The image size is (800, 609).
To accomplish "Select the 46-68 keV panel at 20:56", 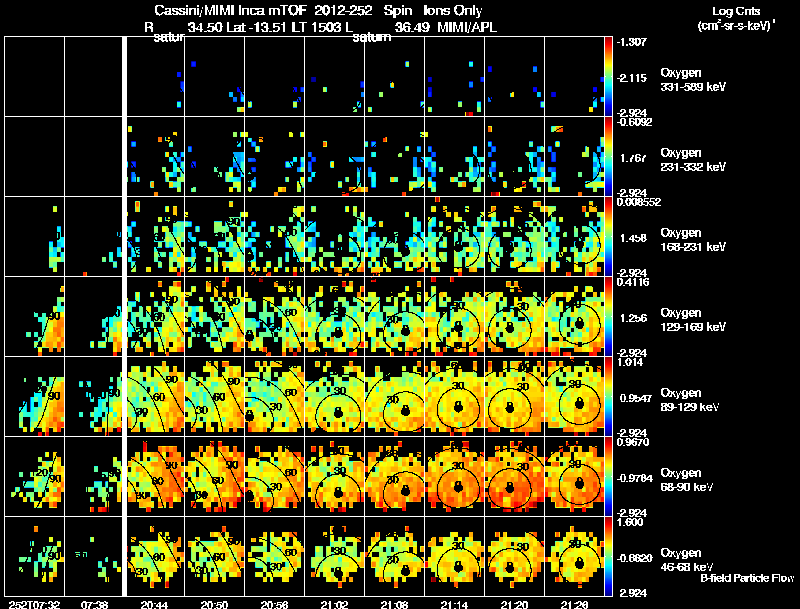I will click(x=274, y=557).
